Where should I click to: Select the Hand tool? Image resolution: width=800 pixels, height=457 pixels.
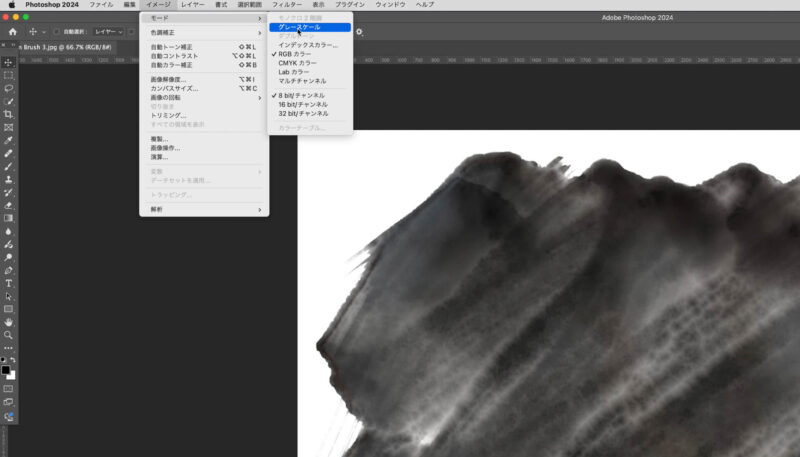[x=9, y=322]
